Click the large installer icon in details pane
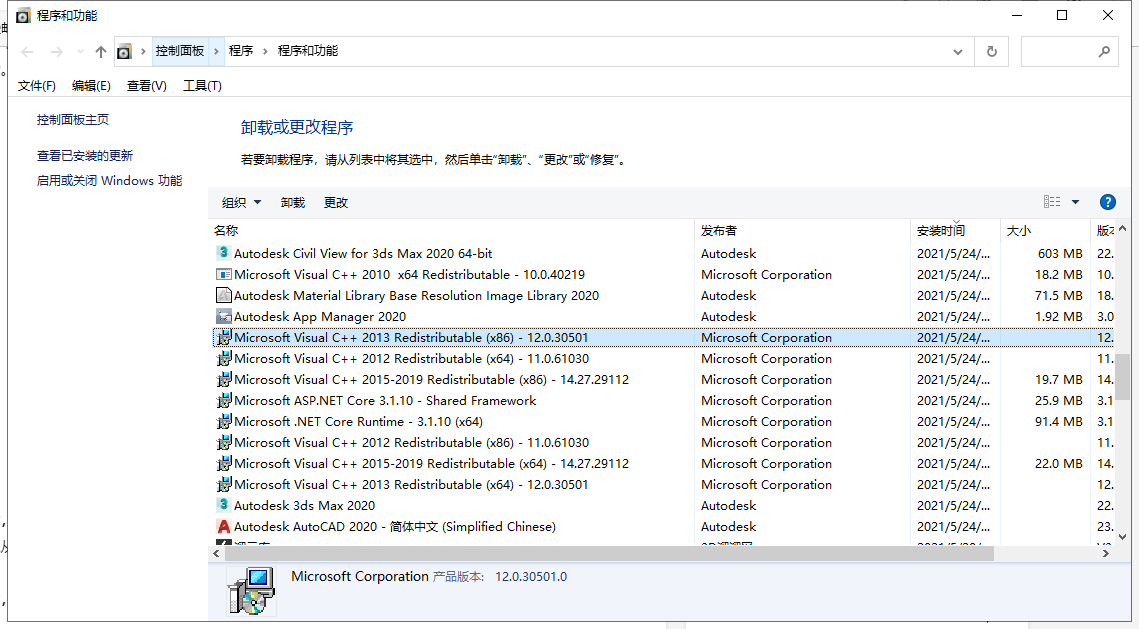The image size is (1139, 629). [x=251, y=591]
